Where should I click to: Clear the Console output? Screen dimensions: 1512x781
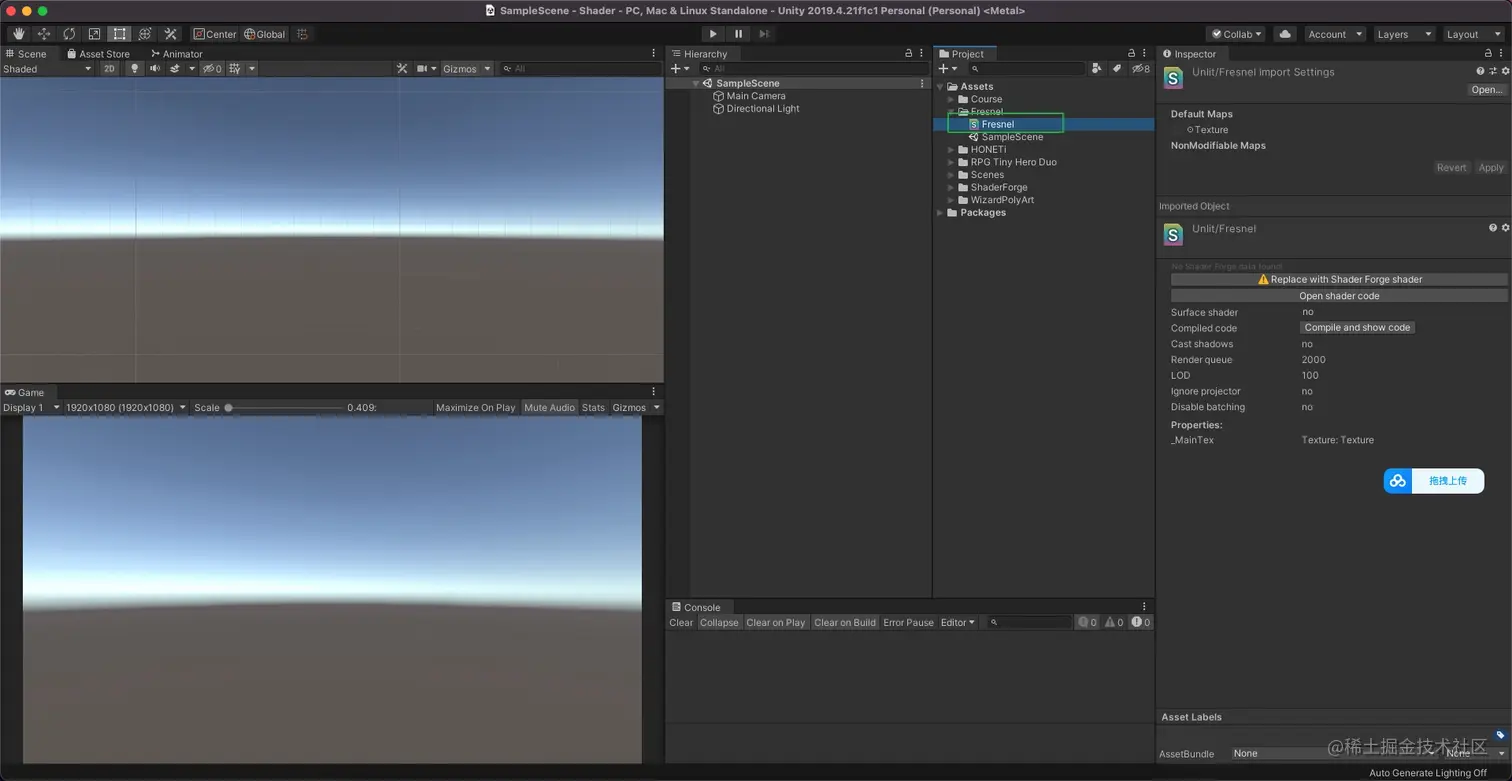tap(681, 623)
